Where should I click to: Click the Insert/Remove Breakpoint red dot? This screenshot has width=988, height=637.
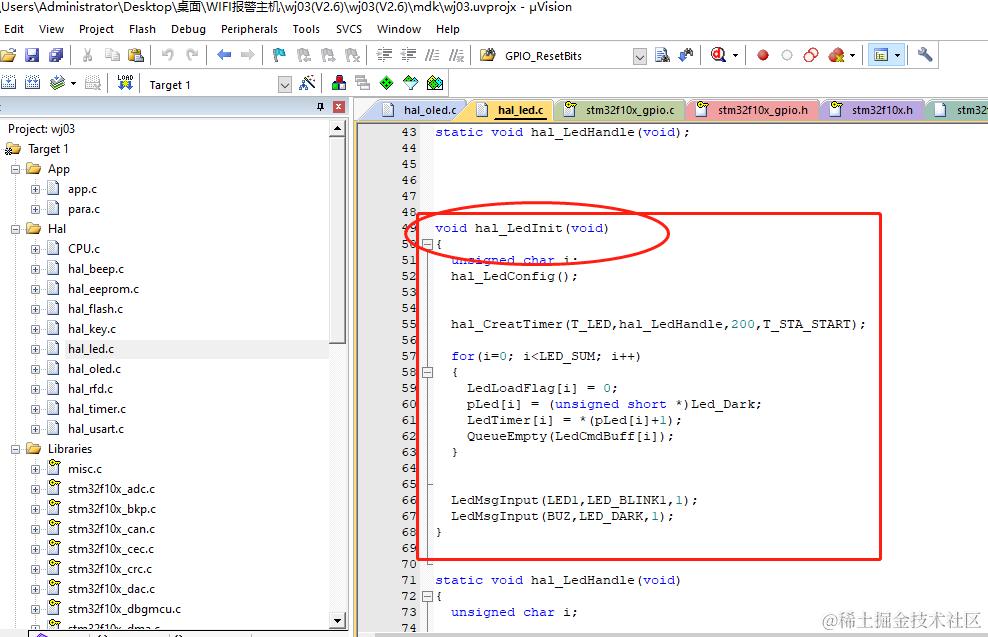tap(762, 55)
